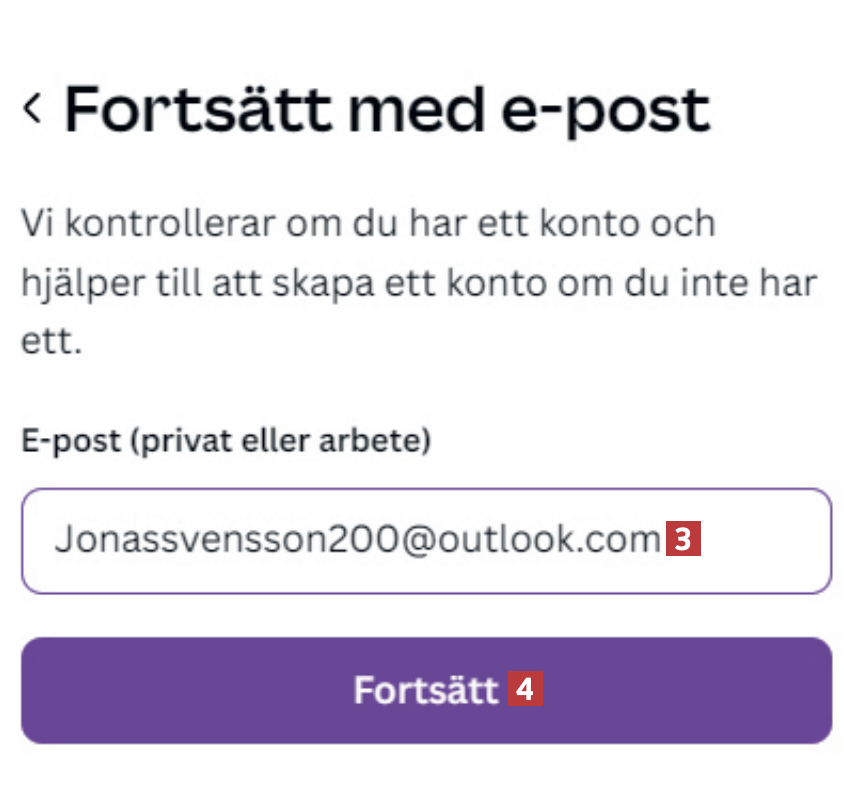Click the red number 3 marker
This screenshot has height=796, width=844.
point(683,541)
